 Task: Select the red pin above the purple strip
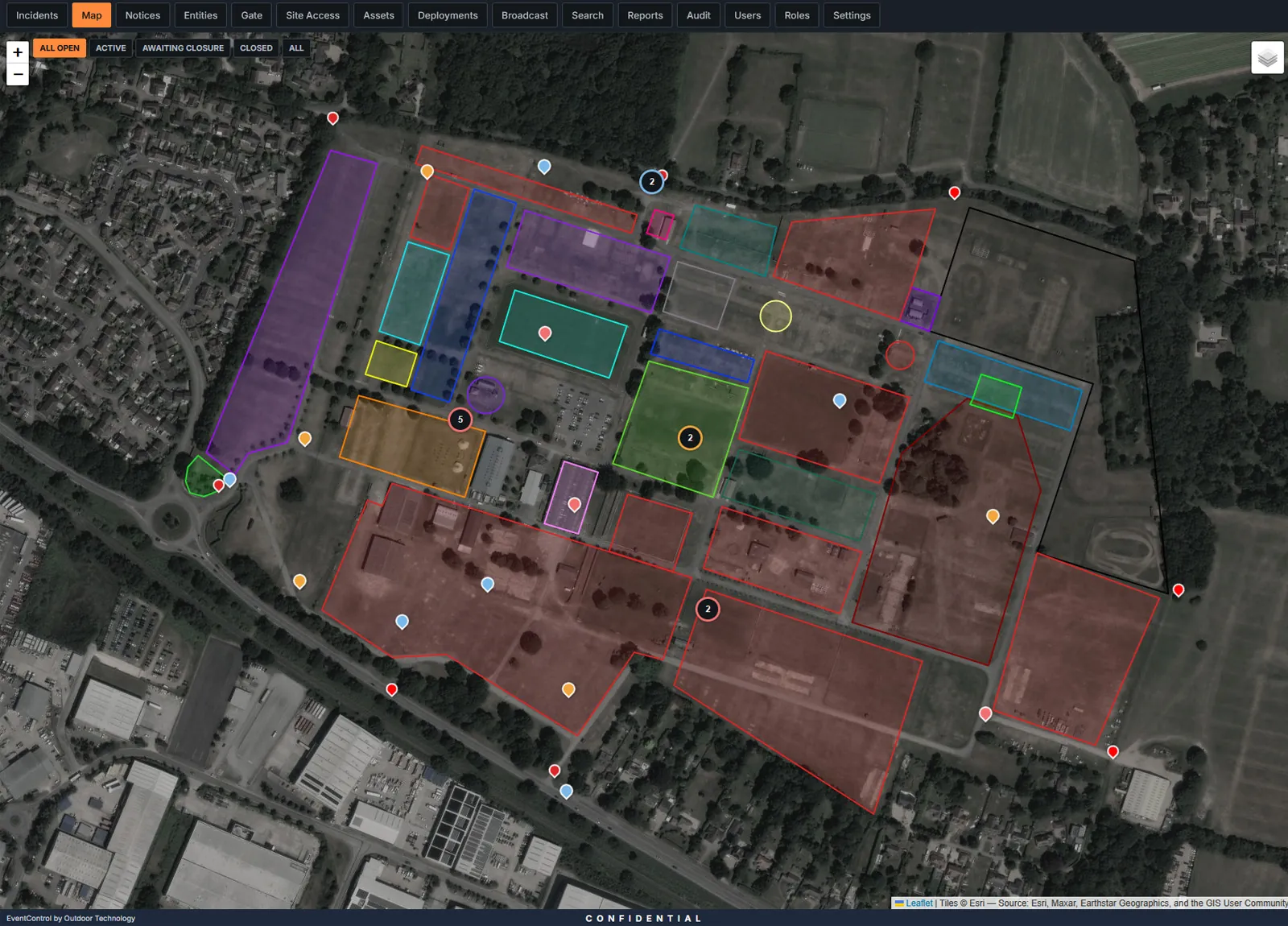point(333,118)
